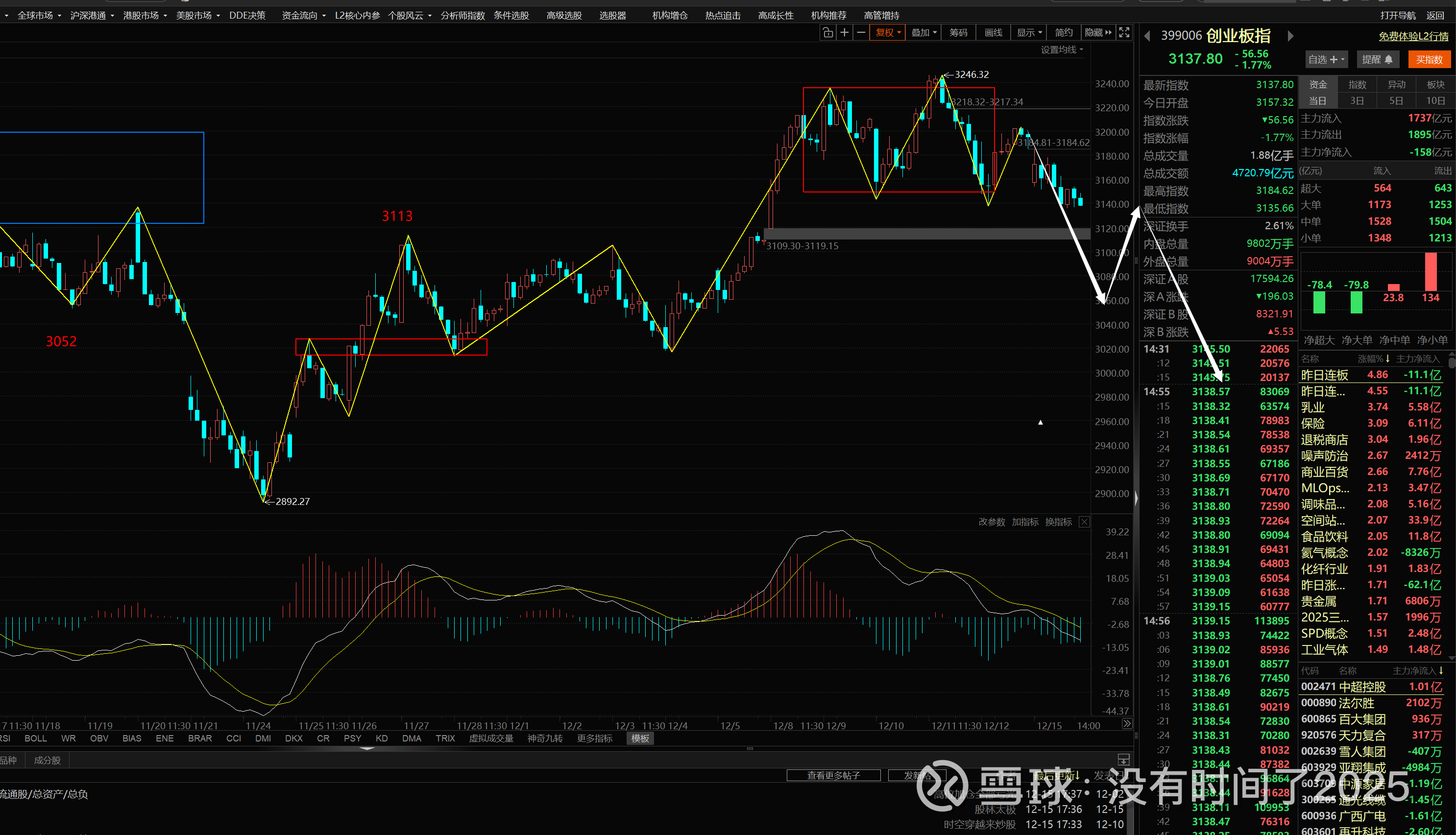Zoom out chart with minus icon
The image size is (1456, 835).
click(x=861, y=33)
